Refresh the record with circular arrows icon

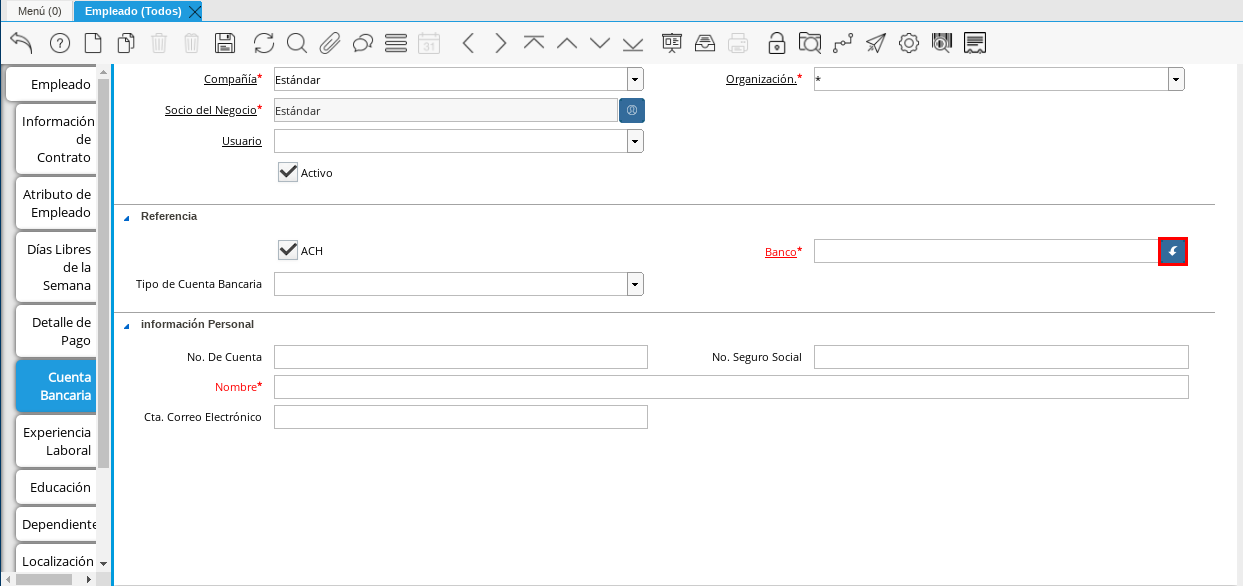click(x=264, y=43)
